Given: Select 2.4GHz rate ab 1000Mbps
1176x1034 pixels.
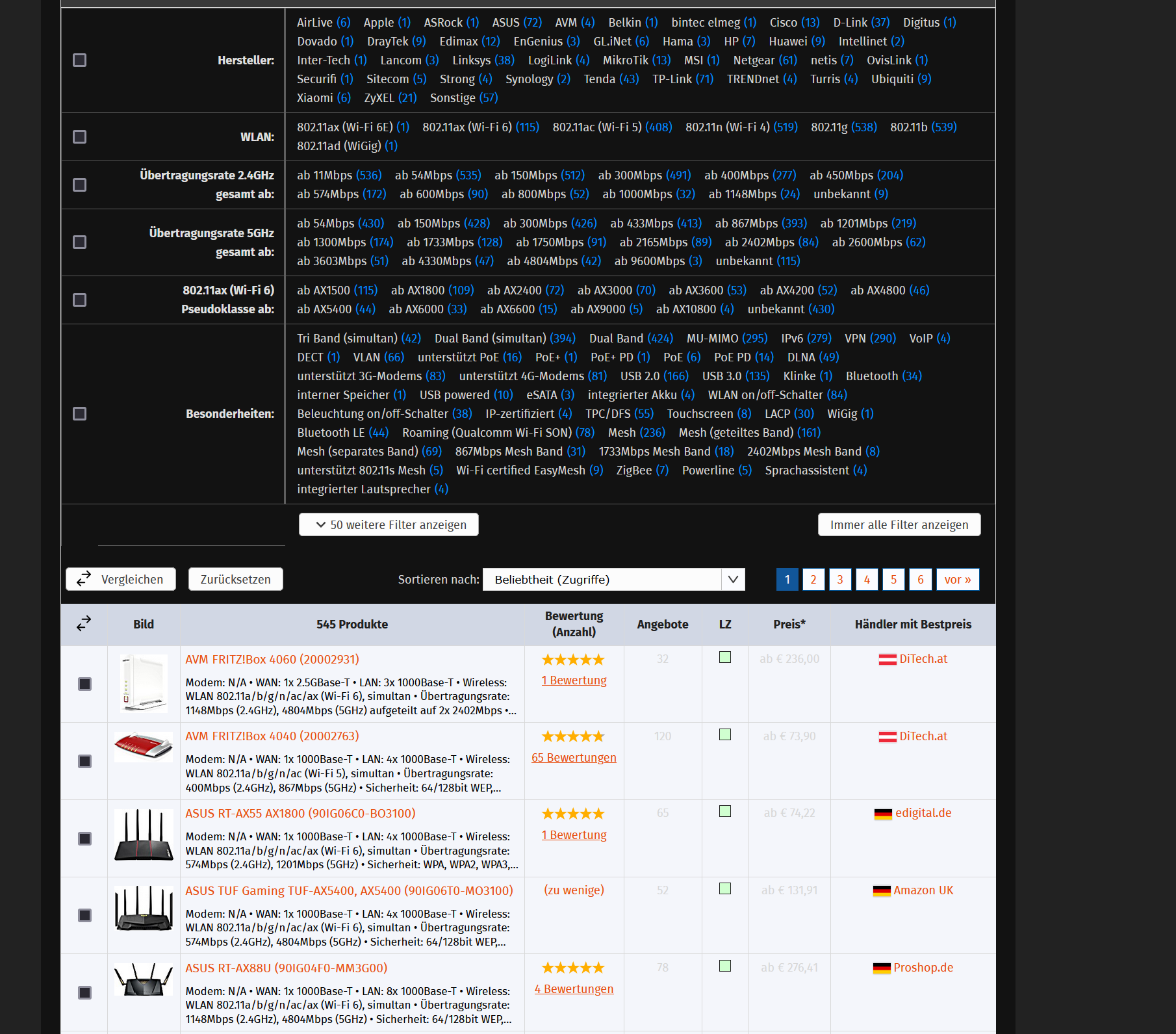Looking at the screenshot, I should [x=648, y=194].
